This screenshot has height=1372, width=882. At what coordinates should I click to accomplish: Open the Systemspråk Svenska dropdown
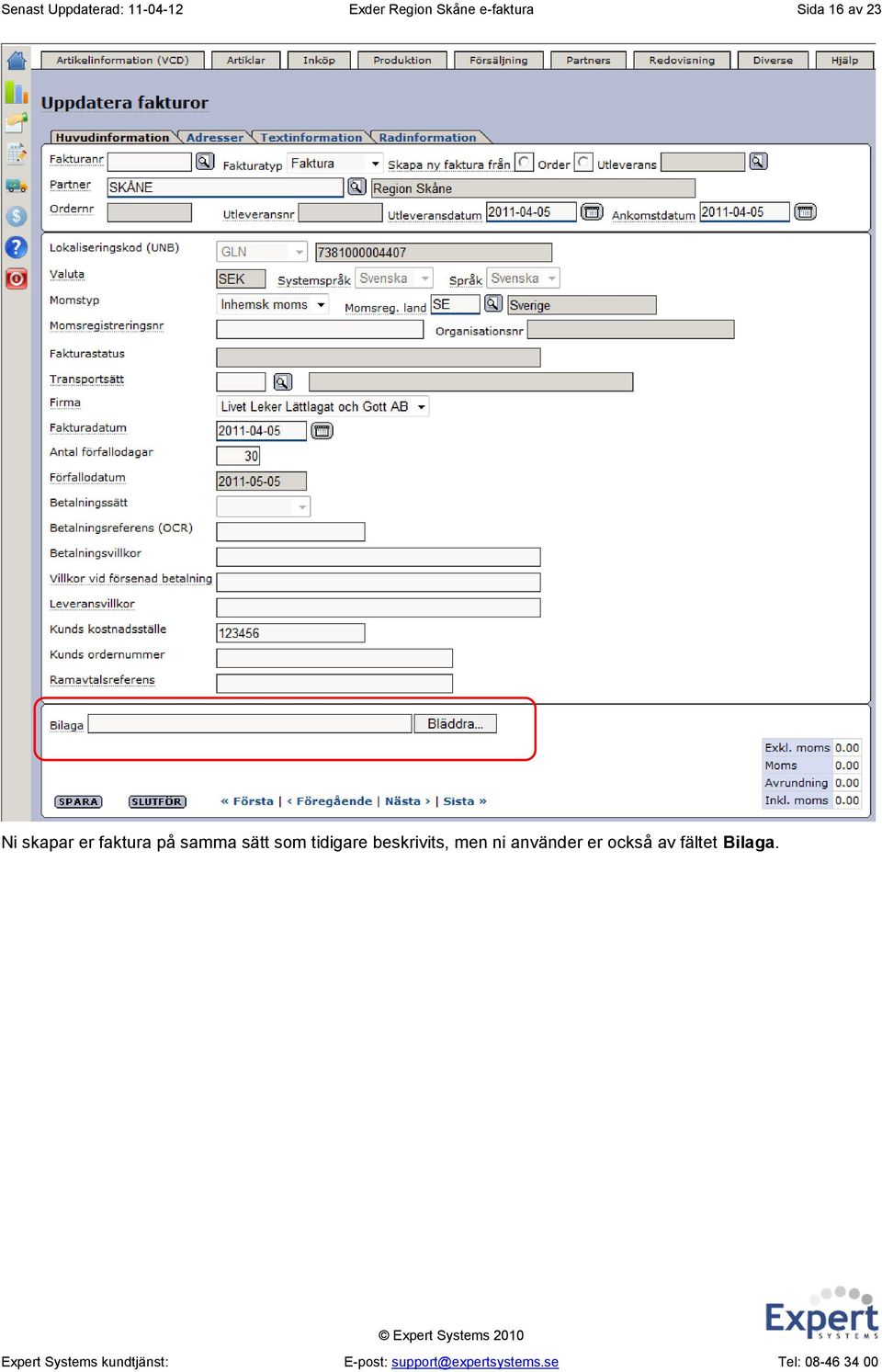click(x=394, y=278)
